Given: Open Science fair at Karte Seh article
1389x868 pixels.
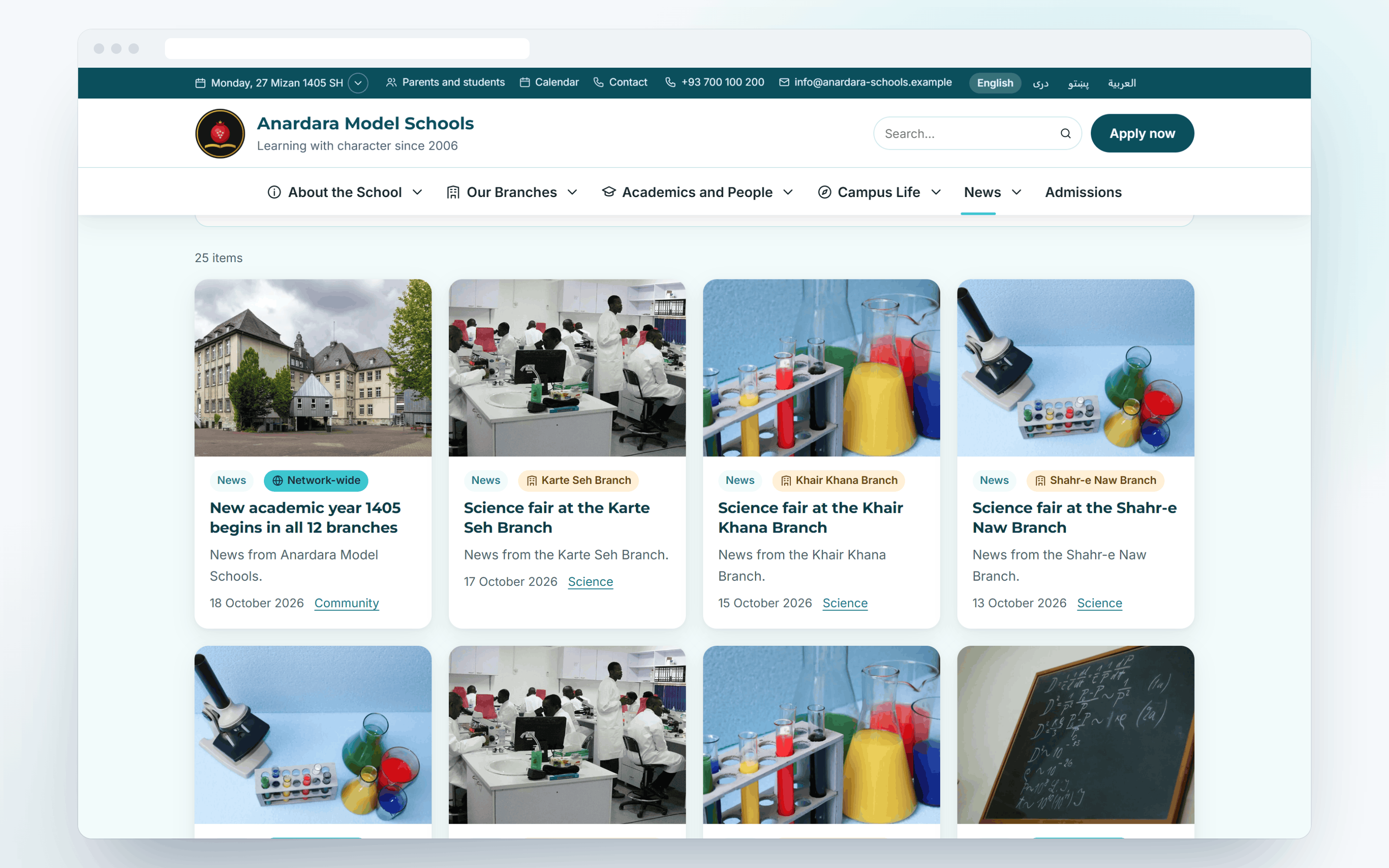Looking at the screenshot, I should [x=557, y=518].
